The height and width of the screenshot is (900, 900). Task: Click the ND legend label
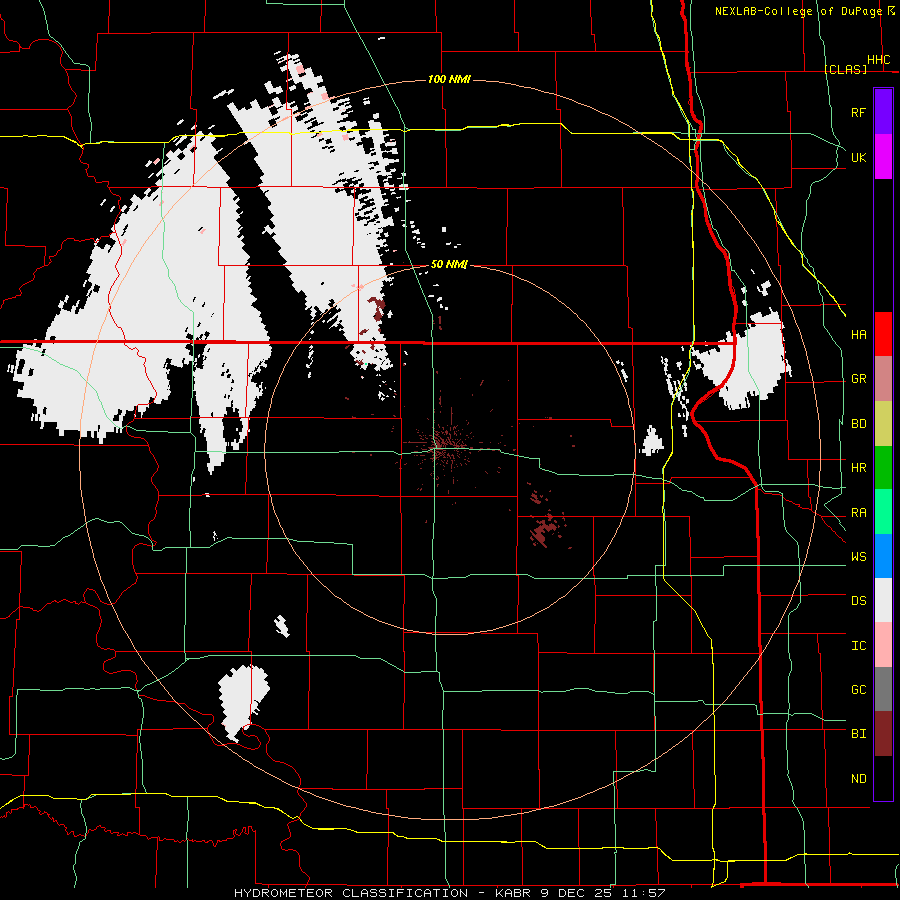point(858,779)
